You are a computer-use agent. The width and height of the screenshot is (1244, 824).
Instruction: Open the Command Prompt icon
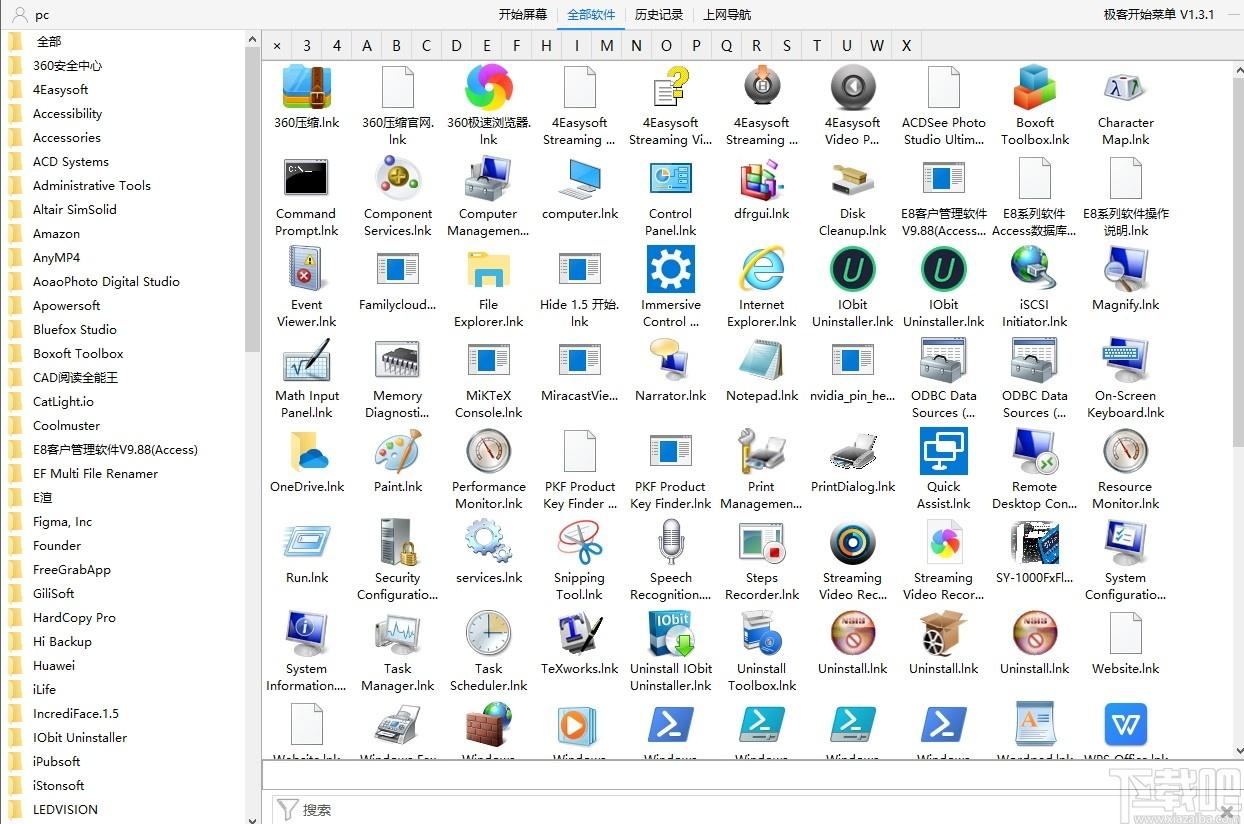point(306,178)
